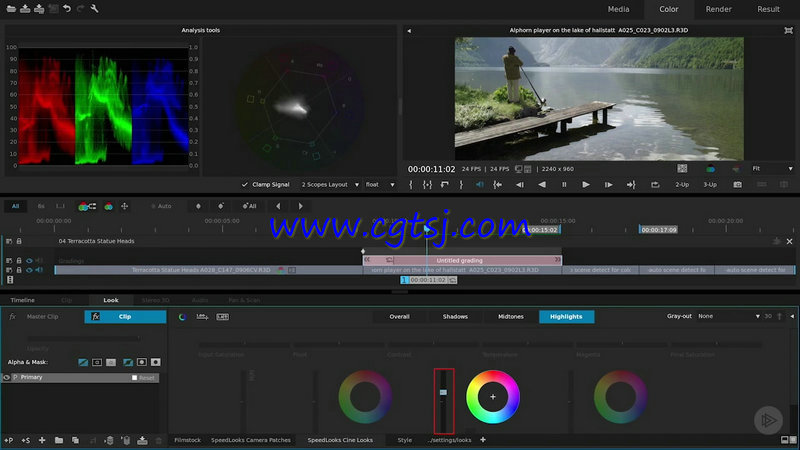800x450 pixels.
Task: Open project folder icon in top toolbar
Action: (x=11, y=9)
